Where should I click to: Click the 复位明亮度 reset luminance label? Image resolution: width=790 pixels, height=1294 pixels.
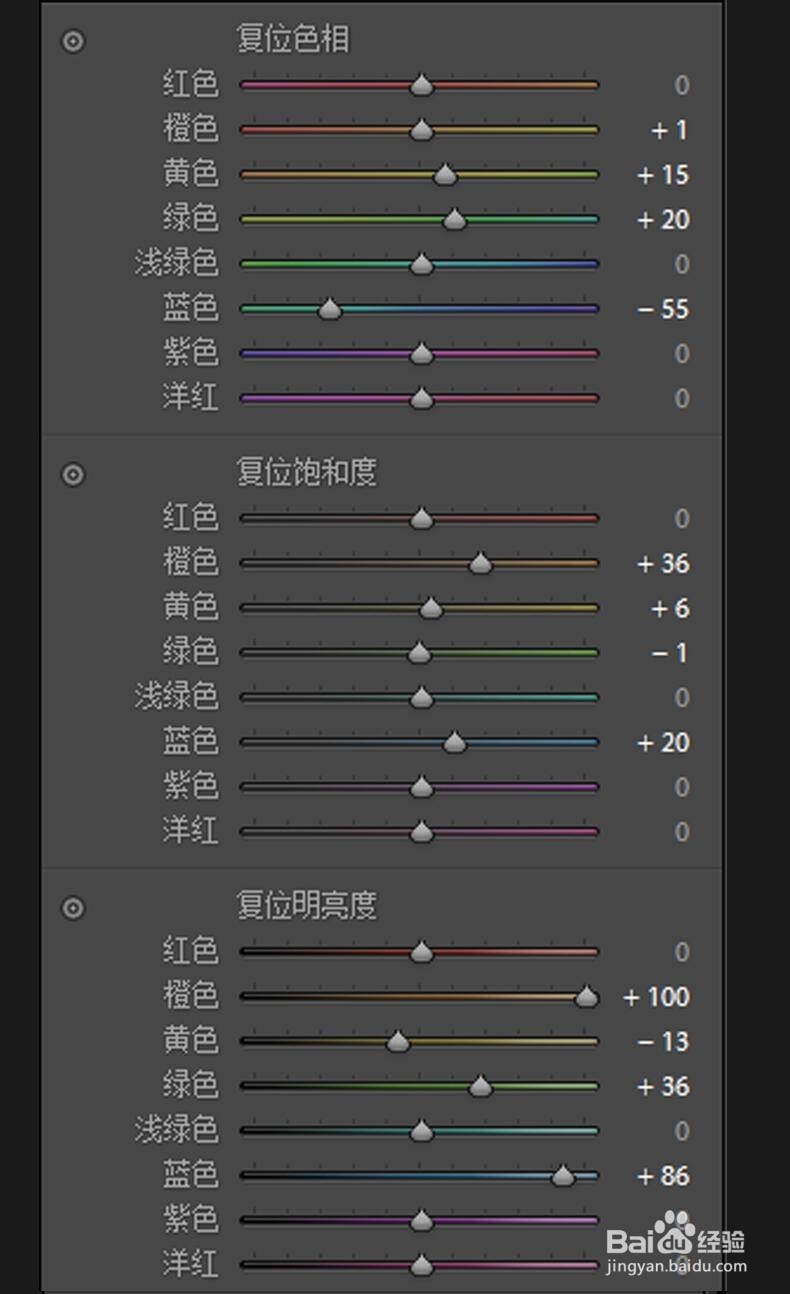click(307, 906)
